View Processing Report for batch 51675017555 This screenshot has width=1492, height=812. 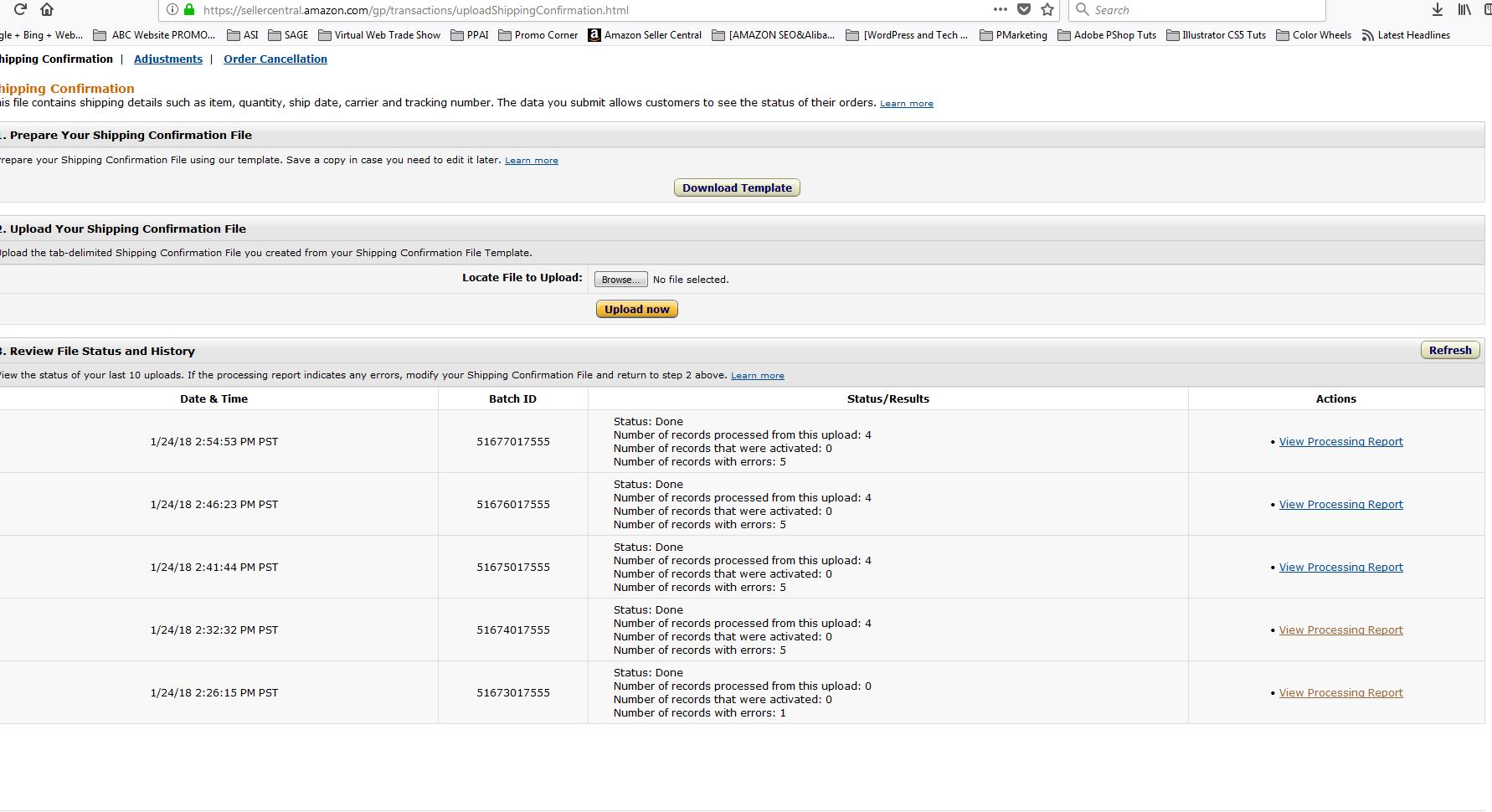pyautogui.click(x=1340, y=567)
